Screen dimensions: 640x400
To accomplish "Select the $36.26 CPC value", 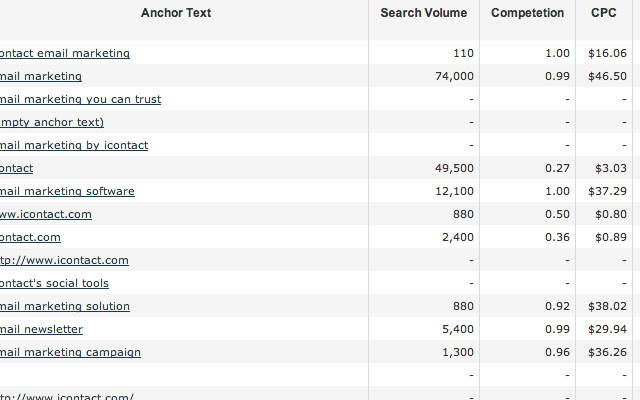I will [607, 352].
